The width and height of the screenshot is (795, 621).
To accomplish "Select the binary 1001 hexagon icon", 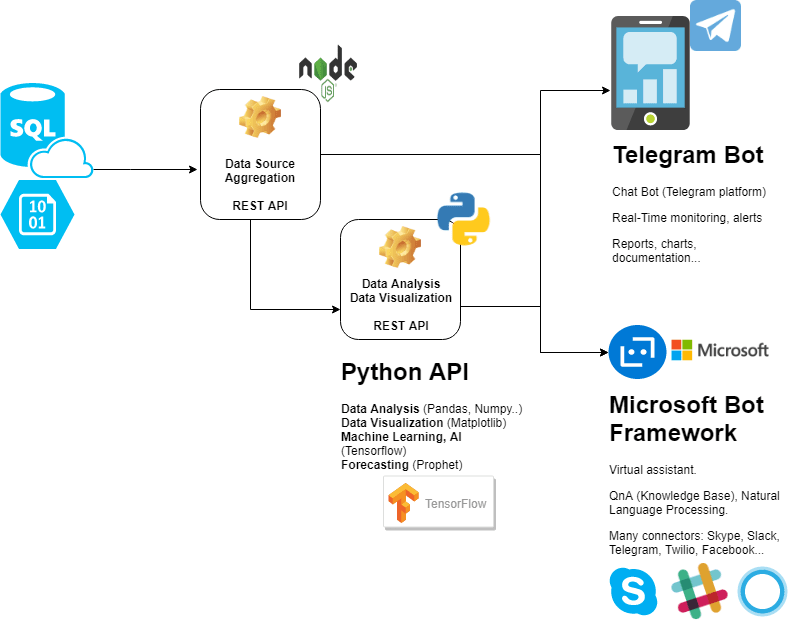I will coord(38,214).
